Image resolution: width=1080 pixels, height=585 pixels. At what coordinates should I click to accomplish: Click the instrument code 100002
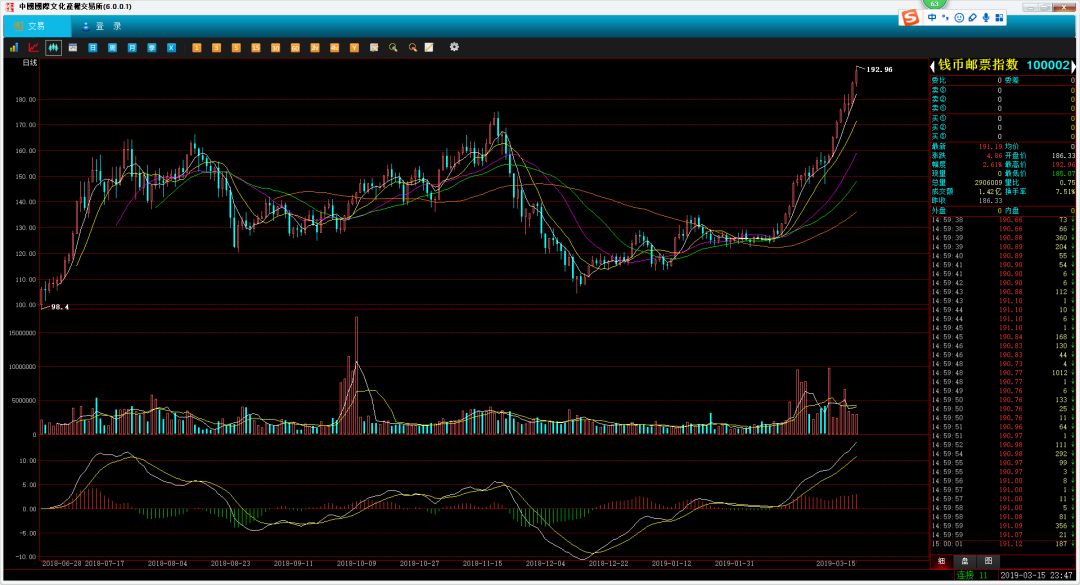1048,65
